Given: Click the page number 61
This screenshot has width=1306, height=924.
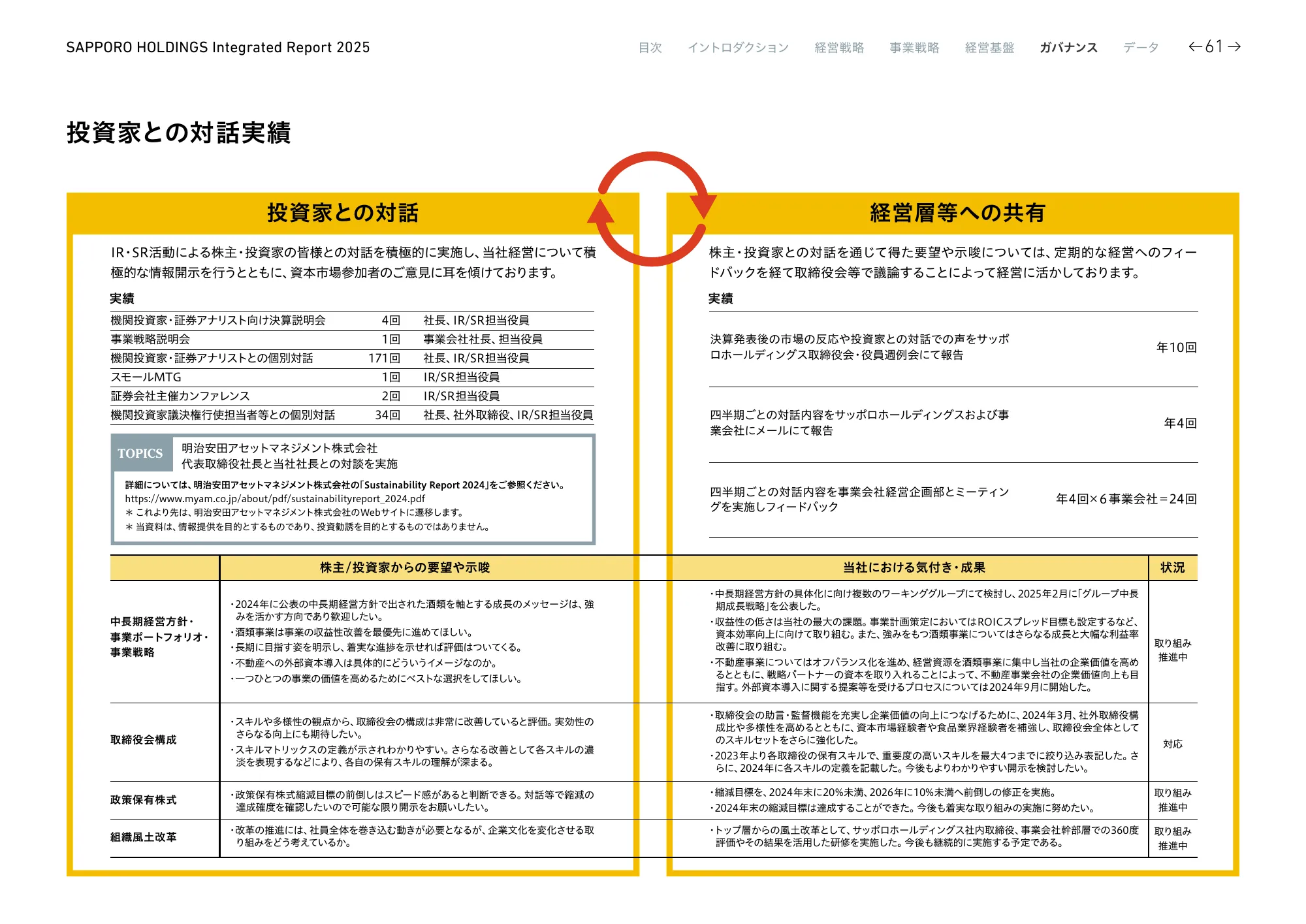Looking at the screenshot, I should click(1214, 46).
